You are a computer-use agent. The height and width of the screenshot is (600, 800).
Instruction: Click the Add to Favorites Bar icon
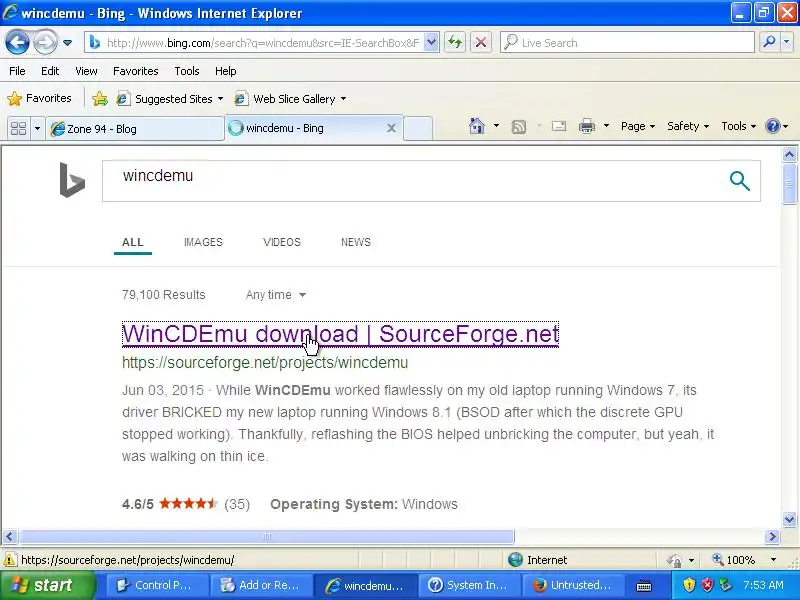pyautogui.click(x=100, y=98)
